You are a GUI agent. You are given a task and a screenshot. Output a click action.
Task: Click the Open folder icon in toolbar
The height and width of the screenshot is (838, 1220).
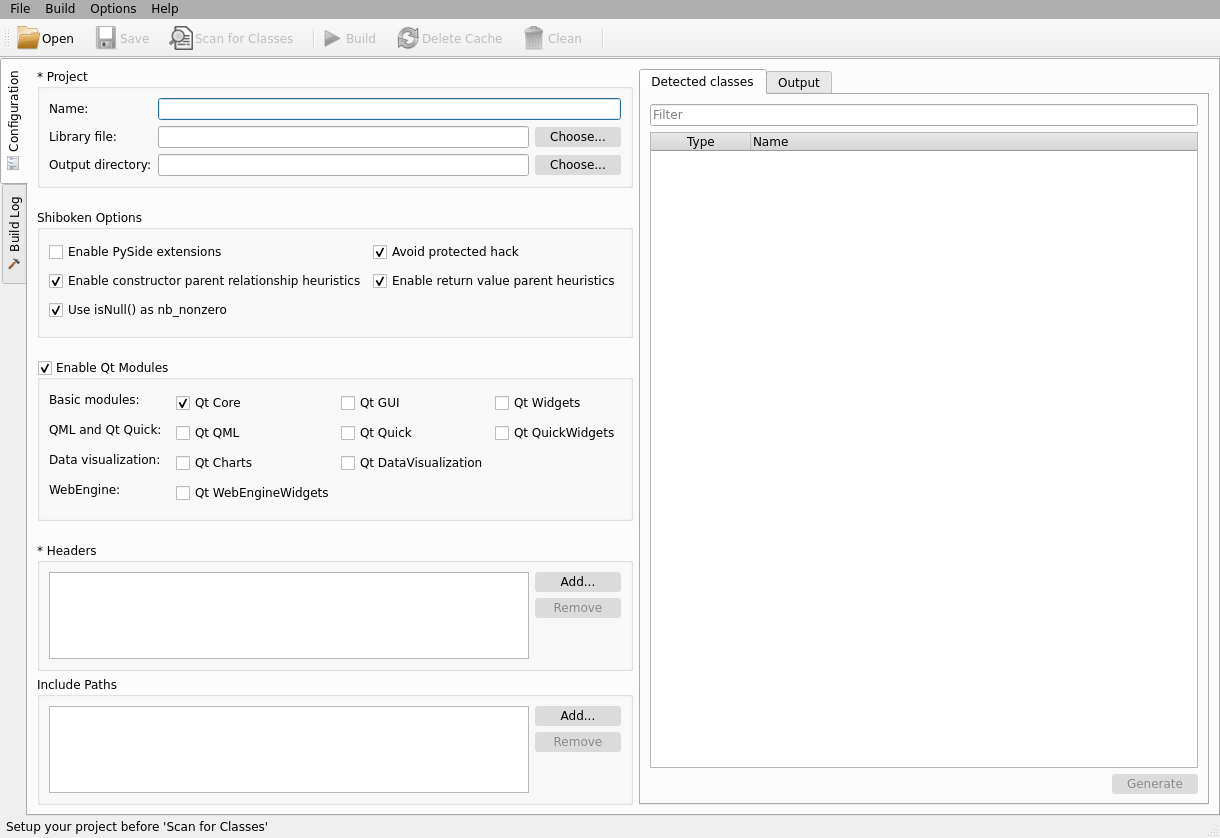point(28,38)
